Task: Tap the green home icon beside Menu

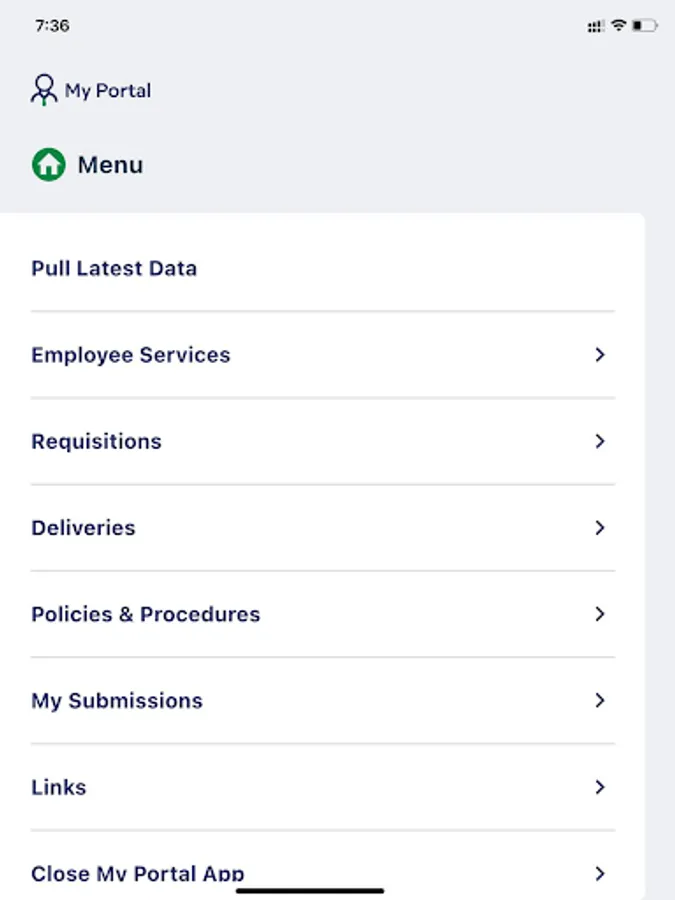Action: click(x=47, y=164)
